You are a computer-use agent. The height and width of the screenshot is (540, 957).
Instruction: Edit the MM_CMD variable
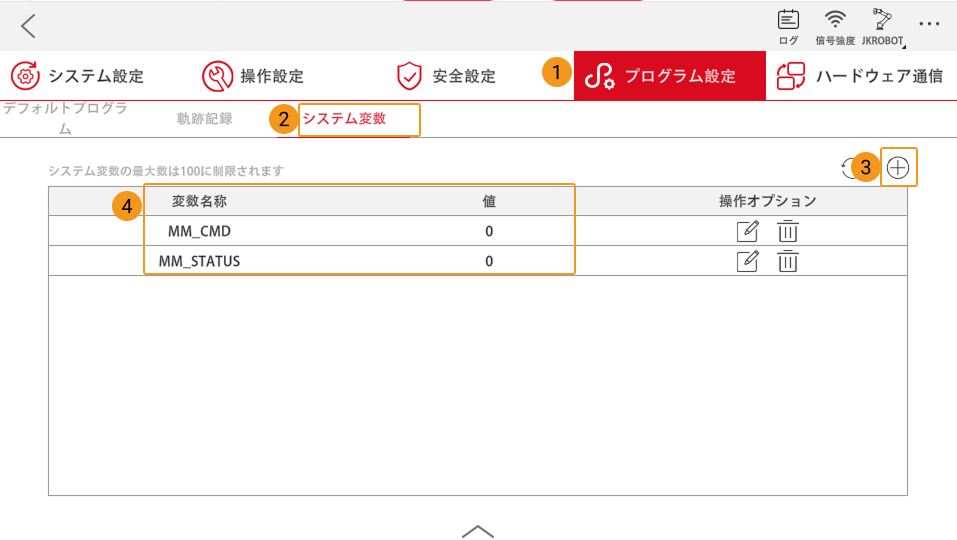pyautogui.click(x=747, y=231)
